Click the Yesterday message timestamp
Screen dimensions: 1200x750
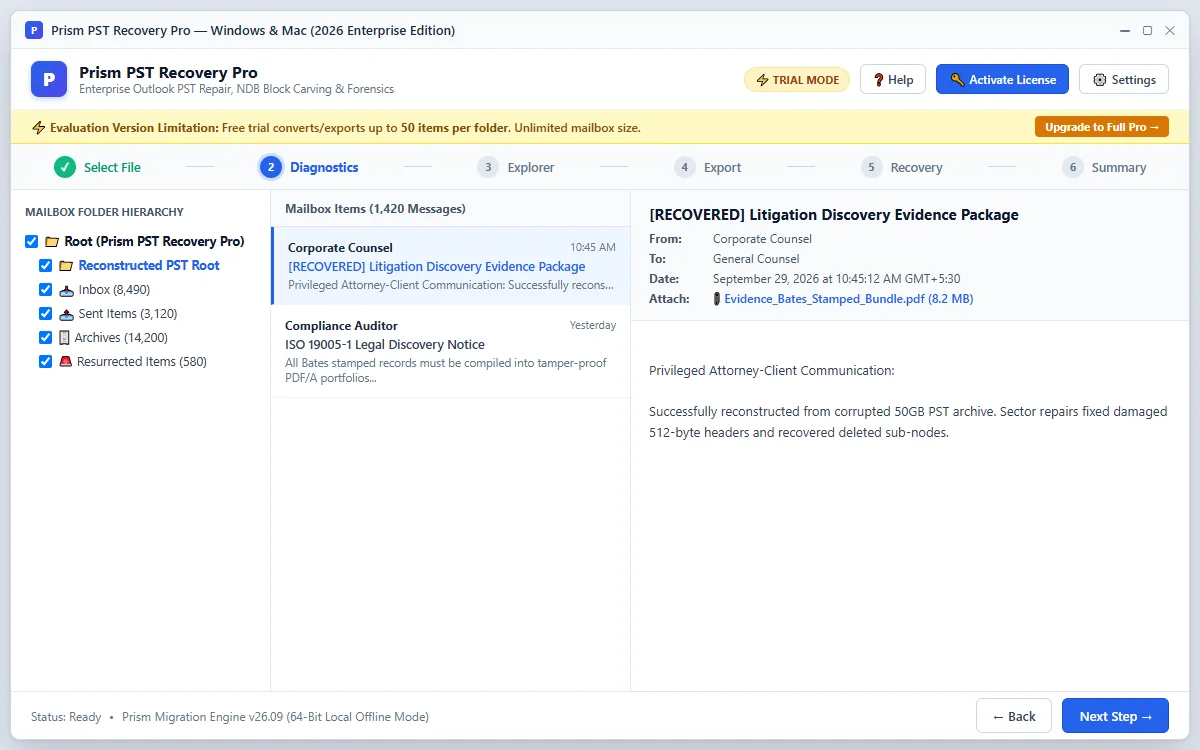pyautogui.click(x=593, y=326)
